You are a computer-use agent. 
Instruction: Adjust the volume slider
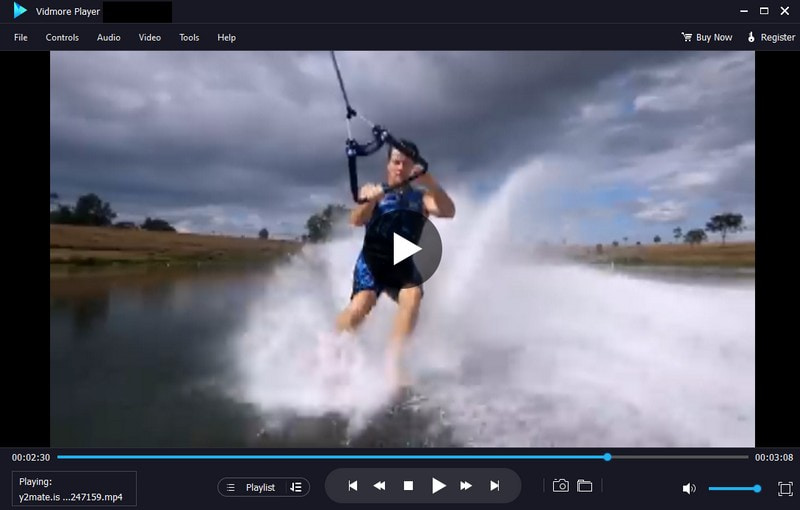[x=735, y=489]
